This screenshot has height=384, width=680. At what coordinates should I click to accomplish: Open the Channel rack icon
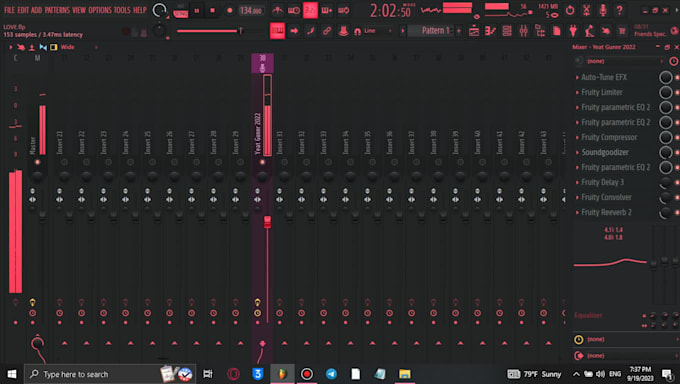point(507,31)
